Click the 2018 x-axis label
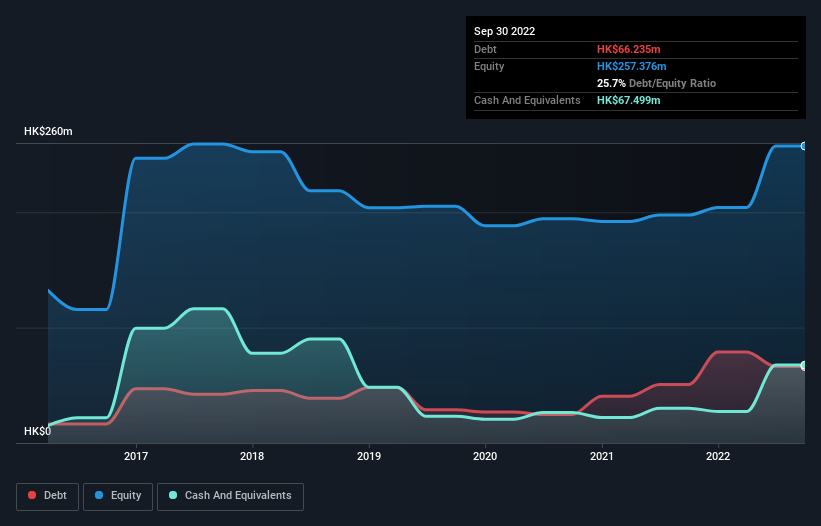This screenshot has width=821, height=526. pos(252,456)
